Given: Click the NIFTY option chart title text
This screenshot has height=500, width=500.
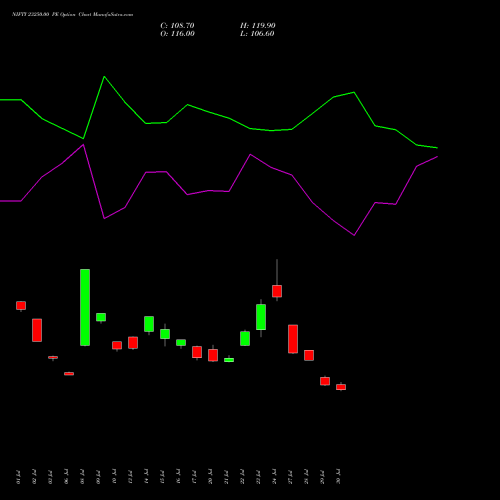Looking at the screenshot, I should 72,14.
